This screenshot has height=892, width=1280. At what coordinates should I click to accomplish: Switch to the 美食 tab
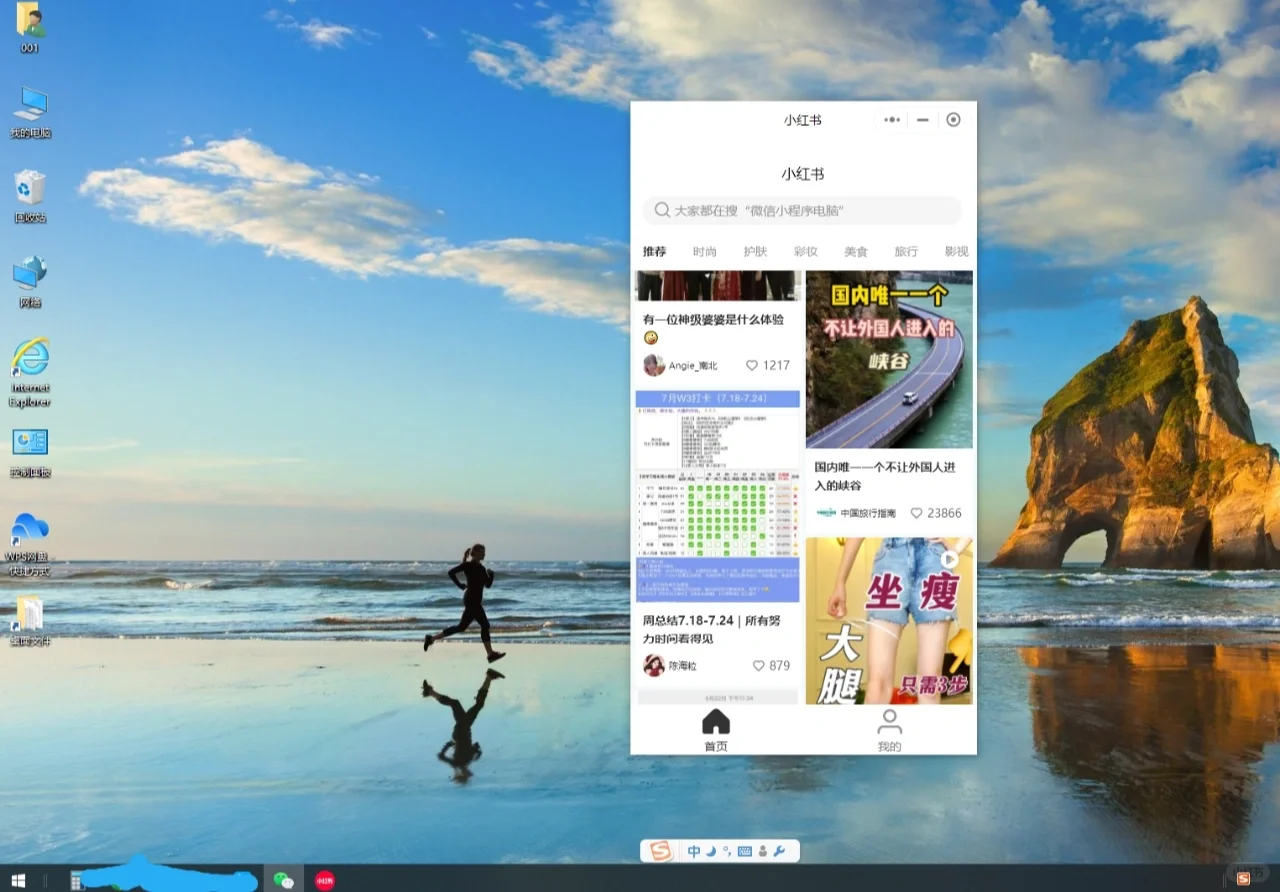[856, 252]
